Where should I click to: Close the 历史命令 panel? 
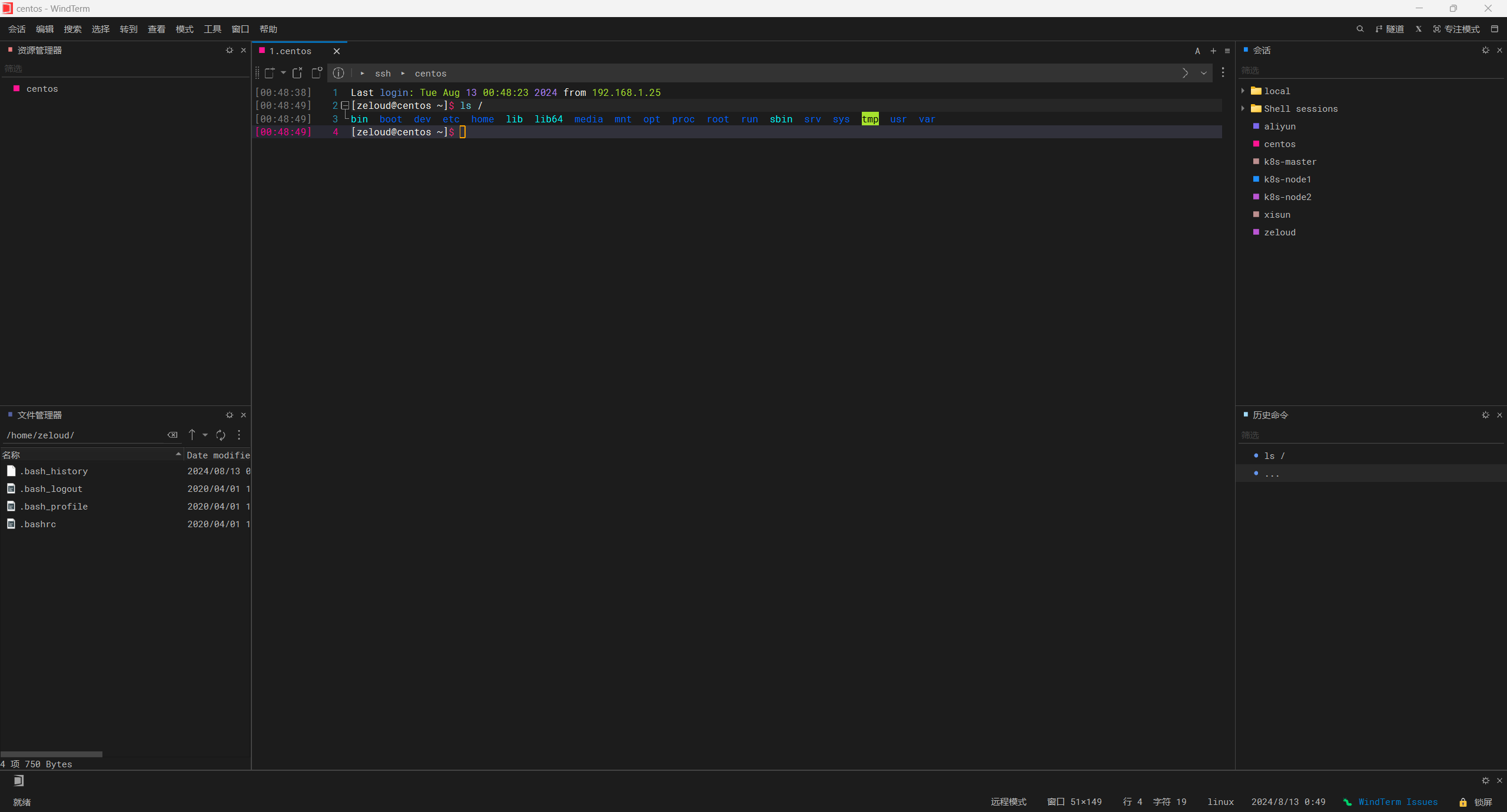point(1499,415)
